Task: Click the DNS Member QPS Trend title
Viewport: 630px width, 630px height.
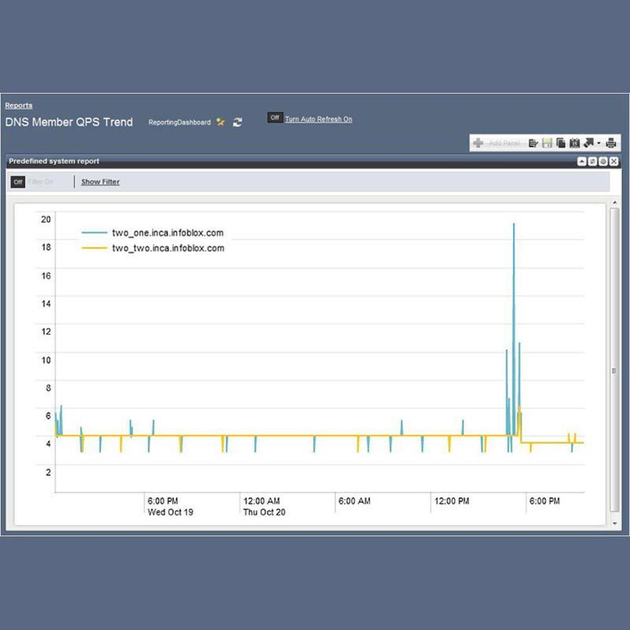Action: point(69,122)
